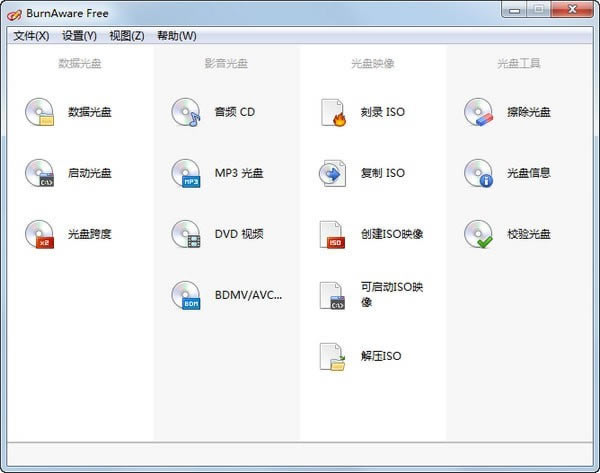
Task: Click the 影音光盘 column heading
Action: [x=226, y=63]
